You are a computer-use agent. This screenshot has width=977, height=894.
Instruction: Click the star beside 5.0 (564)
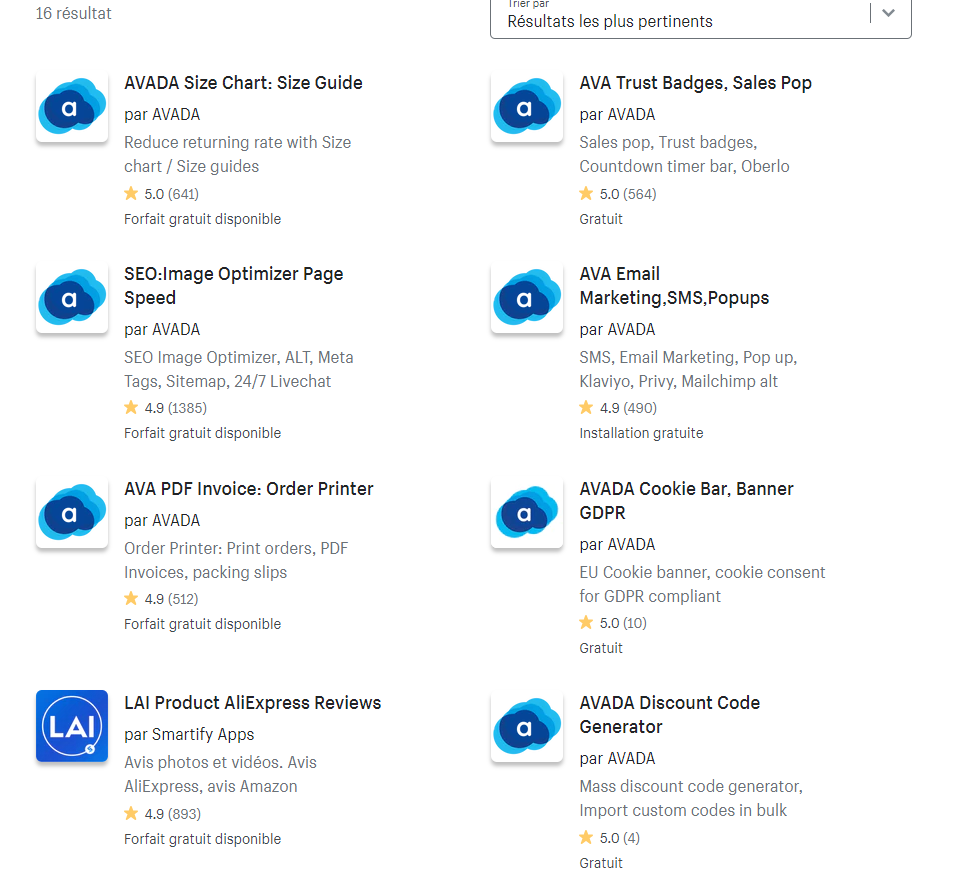[586, 193]
